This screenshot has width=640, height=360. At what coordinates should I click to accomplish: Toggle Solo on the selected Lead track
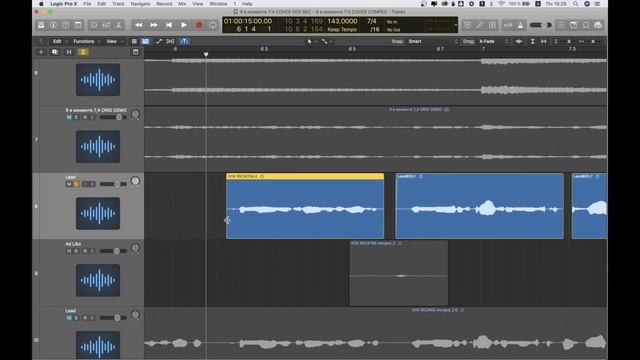coord(76,184)
